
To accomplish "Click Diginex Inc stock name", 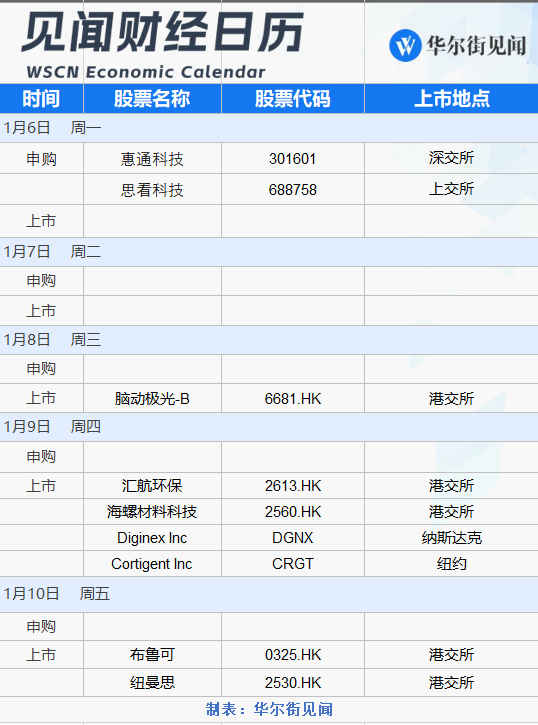I will point(152,538).
